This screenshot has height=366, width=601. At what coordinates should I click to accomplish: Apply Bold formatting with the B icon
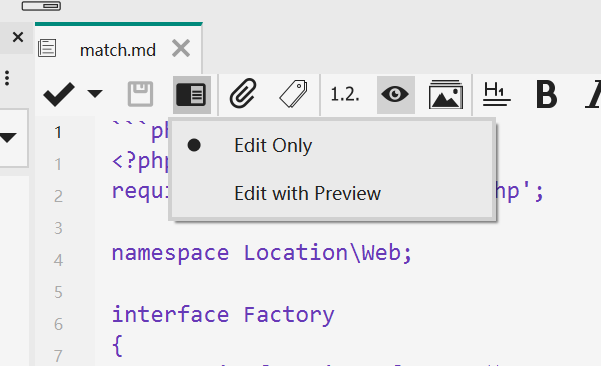(x=546, y=94)
